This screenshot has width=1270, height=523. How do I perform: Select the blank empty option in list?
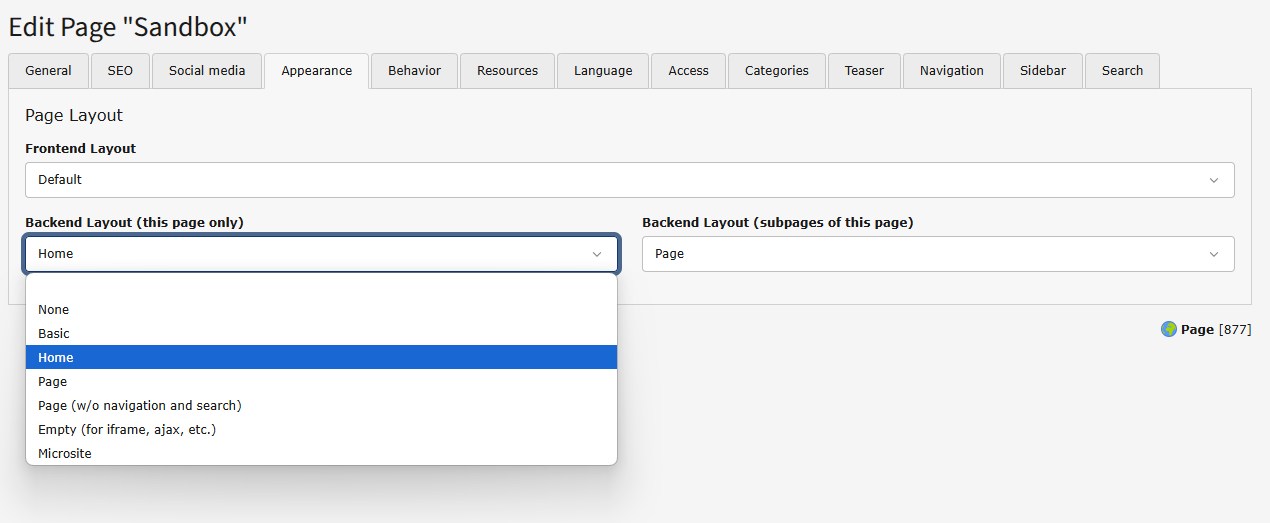point(321,288)
